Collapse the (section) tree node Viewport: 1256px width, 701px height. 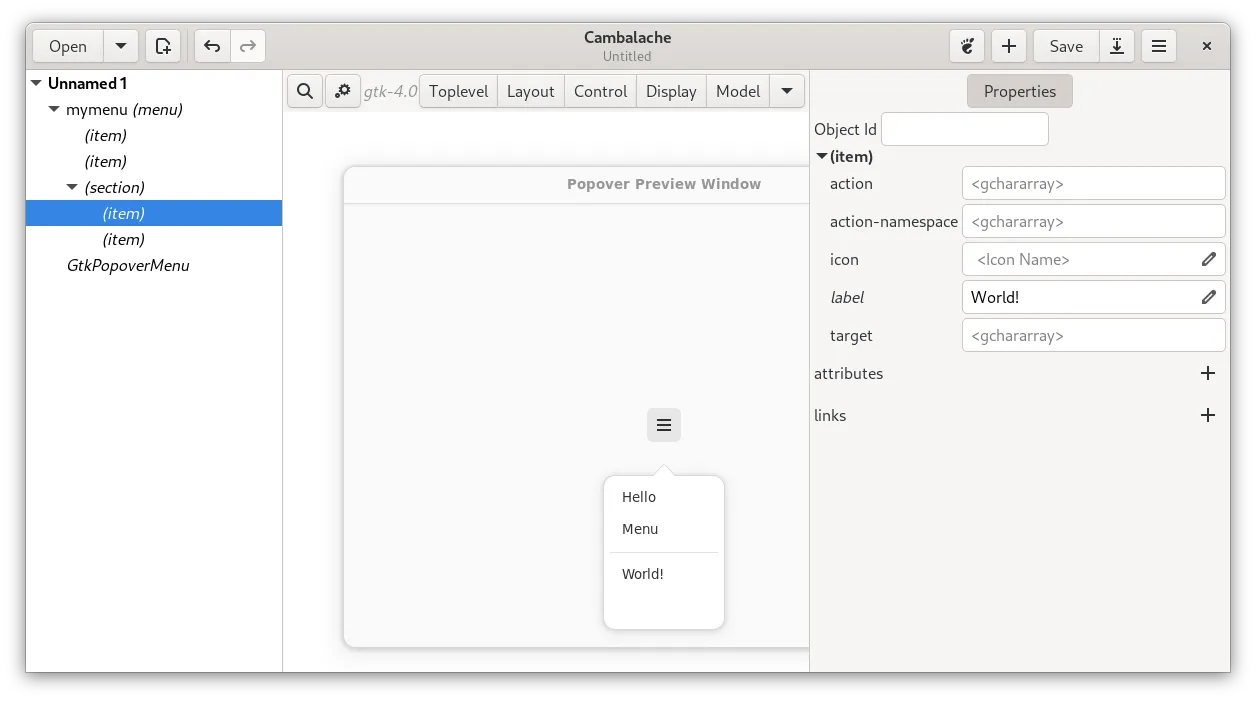(73, 188)
